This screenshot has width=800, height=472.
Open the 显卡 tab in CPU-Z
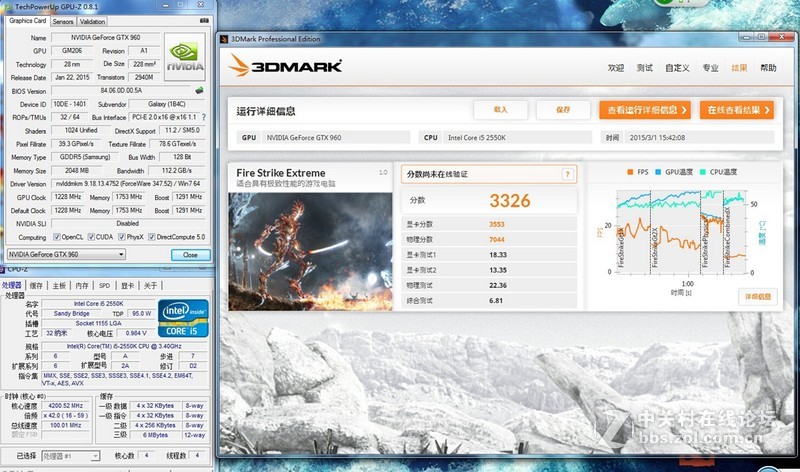[128, 286]
